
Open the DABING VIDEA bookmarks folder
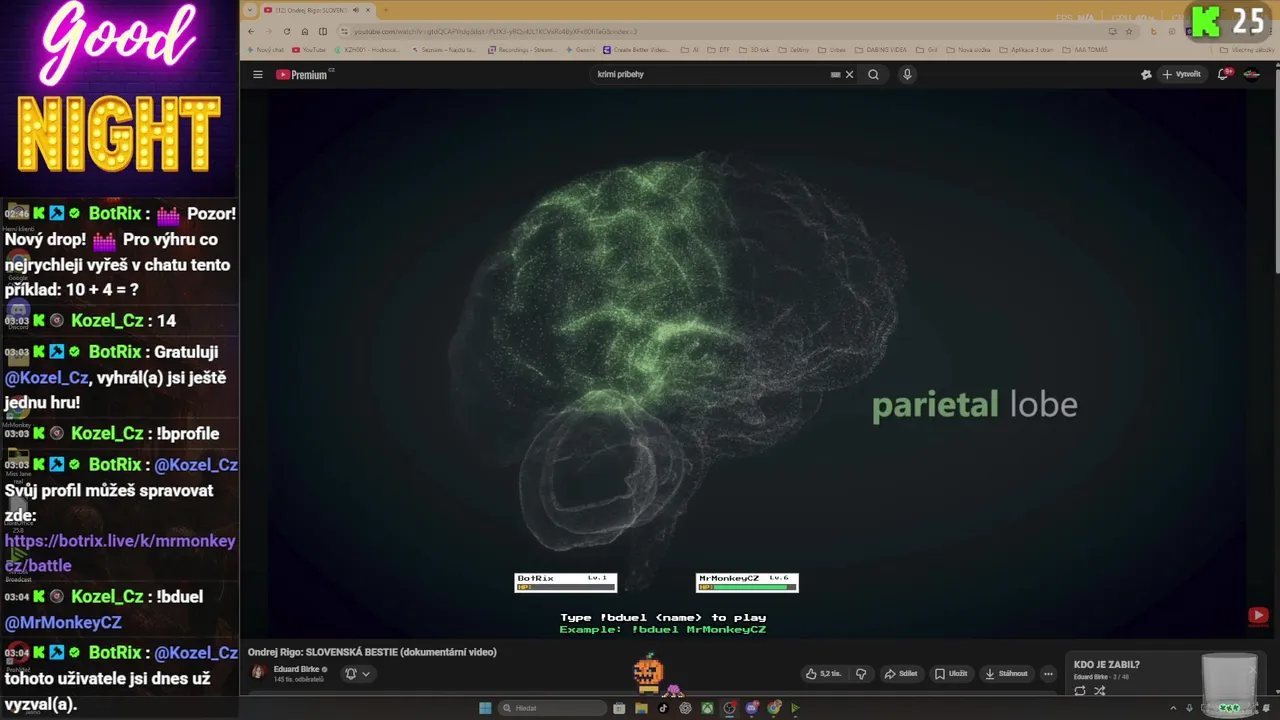coord(881,49)
